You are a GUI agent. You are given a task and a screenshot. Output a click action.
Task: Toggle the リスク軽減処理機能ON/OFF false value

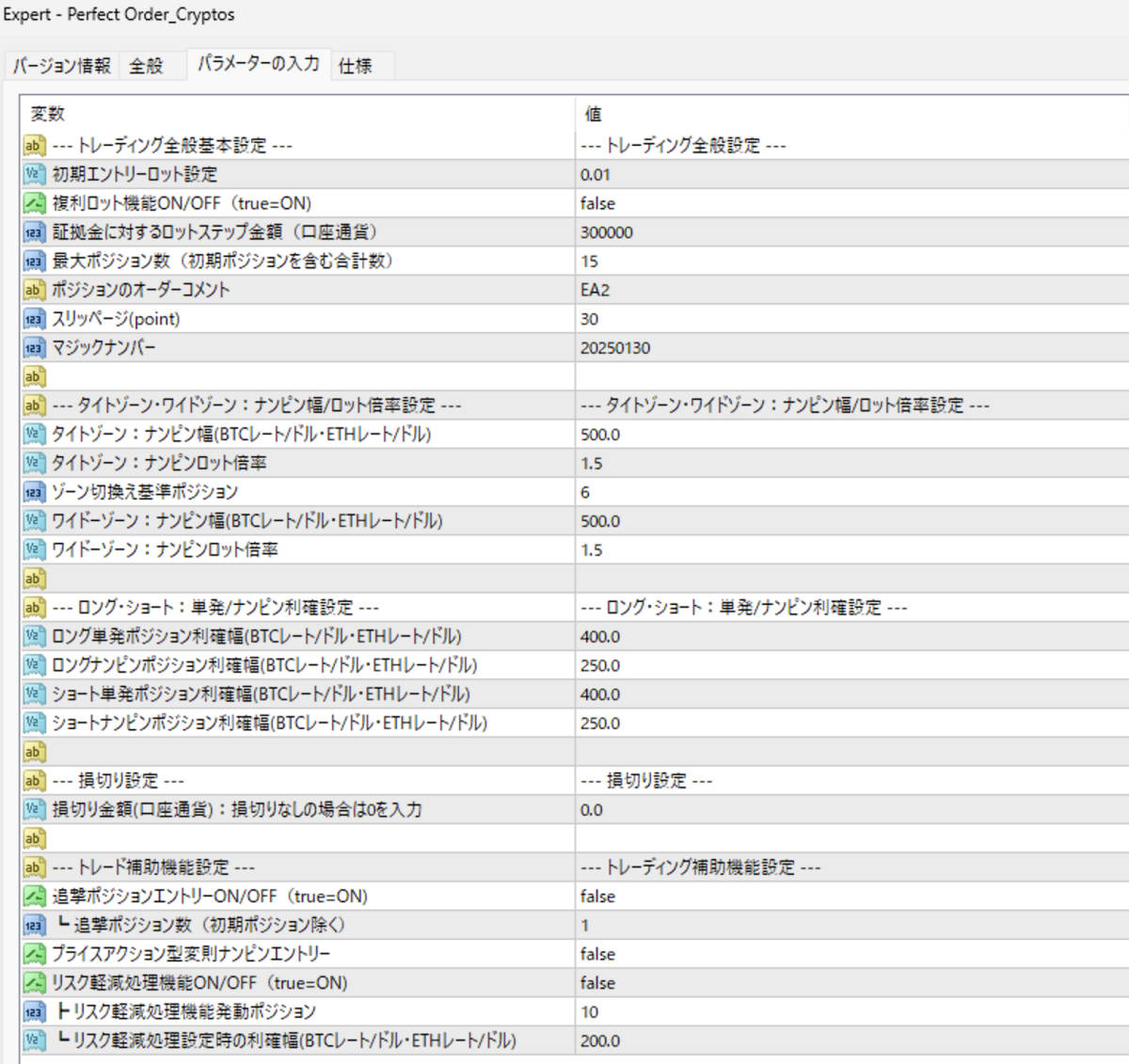tap(597, 983)
